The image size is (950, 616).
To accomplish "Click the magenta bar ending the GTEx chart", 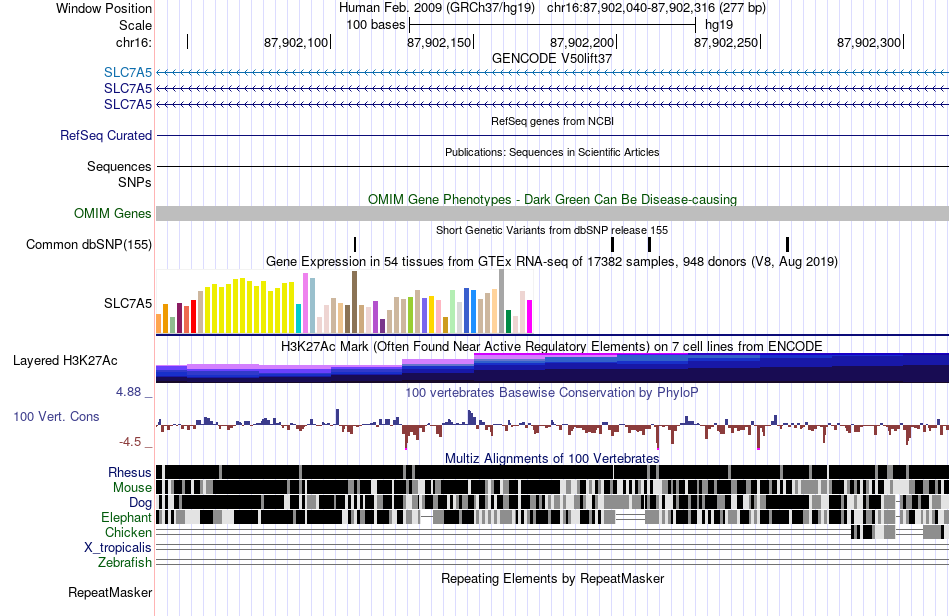I will click(530, 316).
